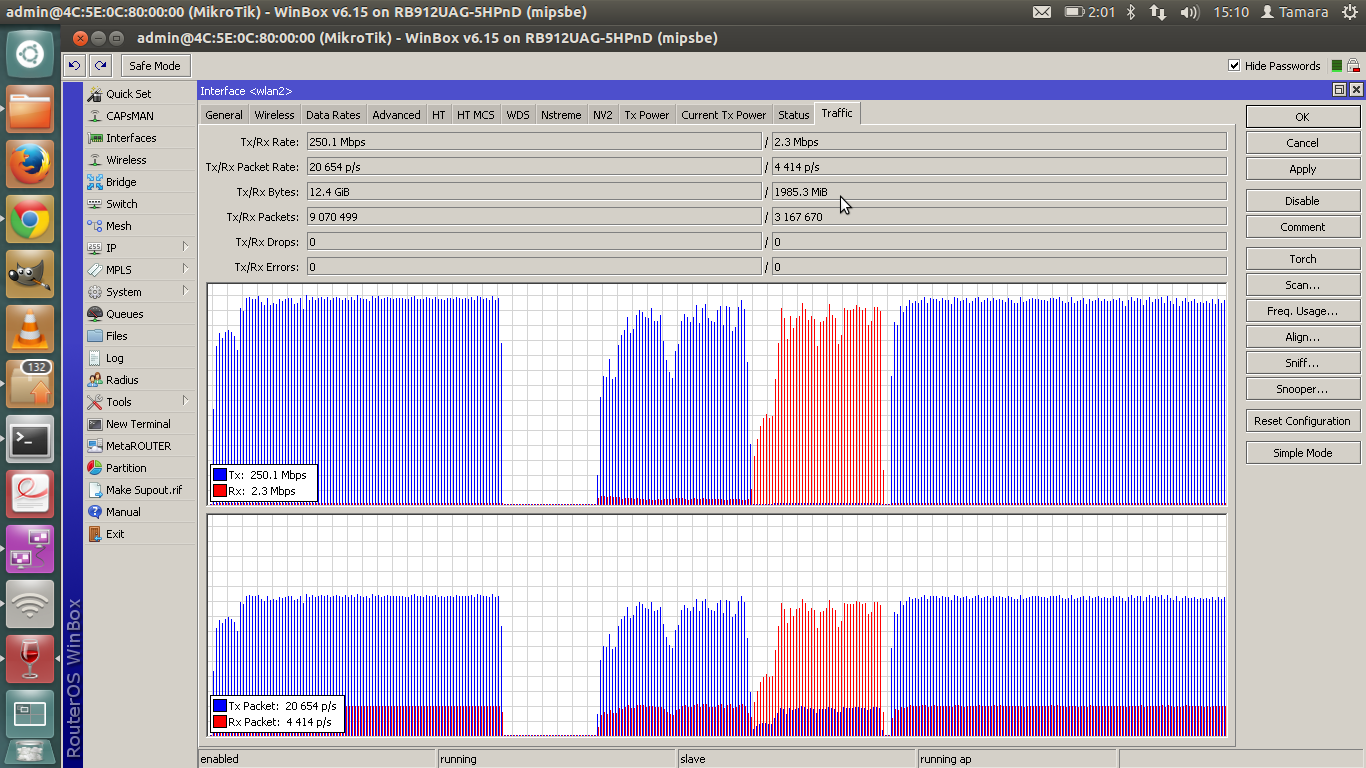Click the Torch button
Image resolution: width=1366 pixels, height=768 pixels.
point(1302,259)
